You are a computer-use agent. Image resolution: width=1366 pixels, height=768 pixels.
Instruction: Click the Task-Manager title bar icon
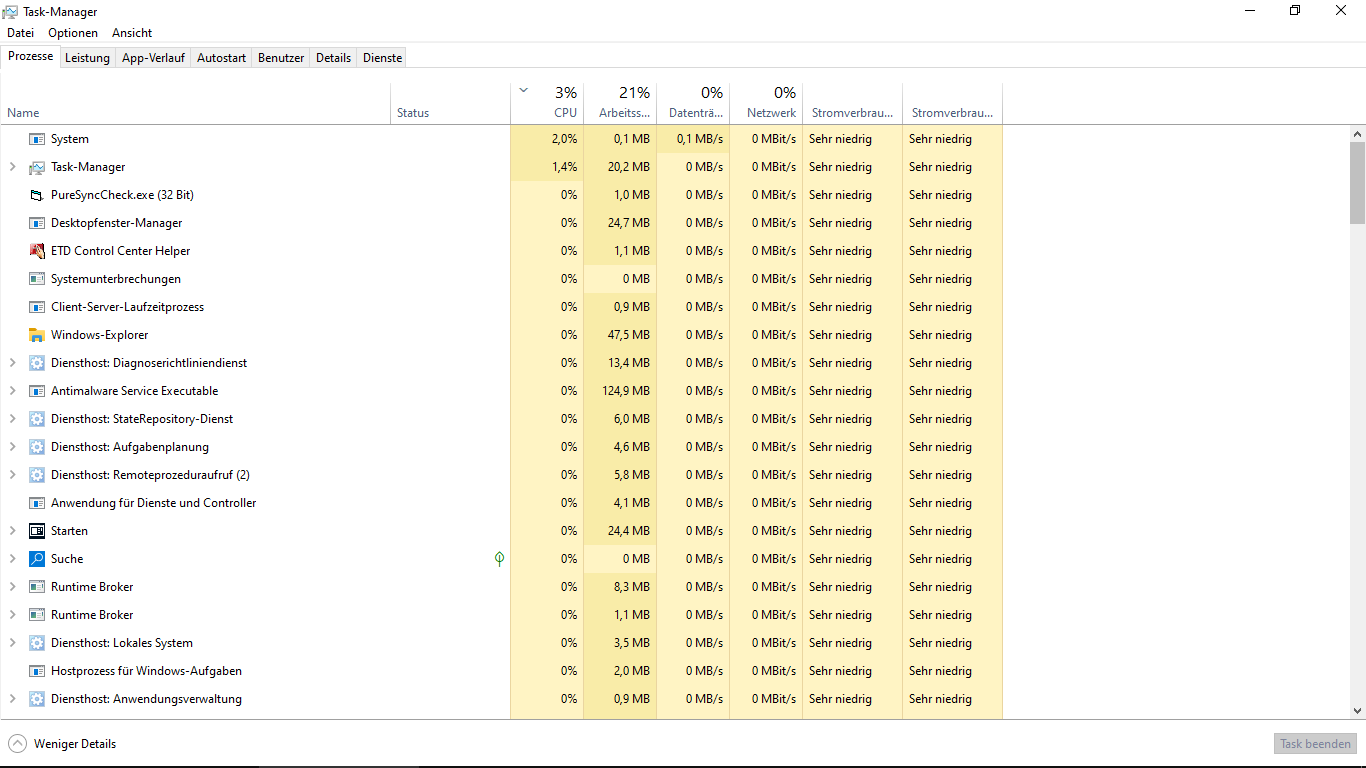10,11
